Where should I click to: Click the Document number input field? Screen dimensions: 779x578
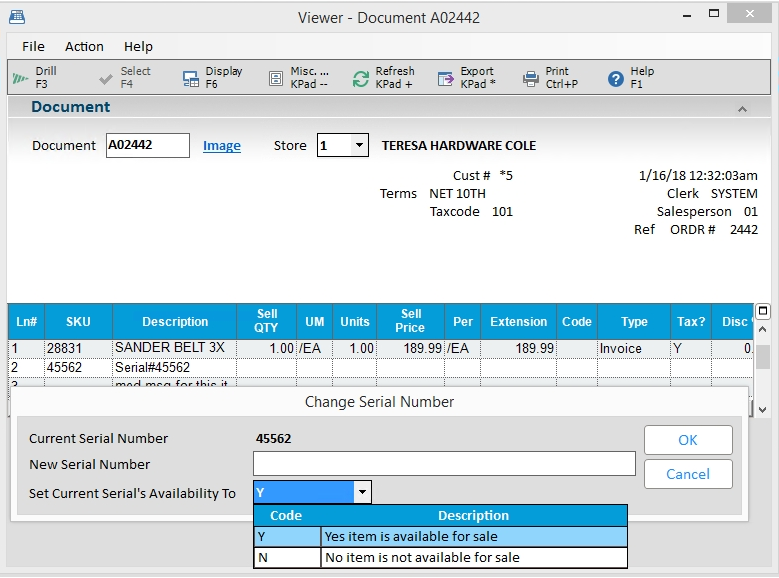(x=147, y=146)
